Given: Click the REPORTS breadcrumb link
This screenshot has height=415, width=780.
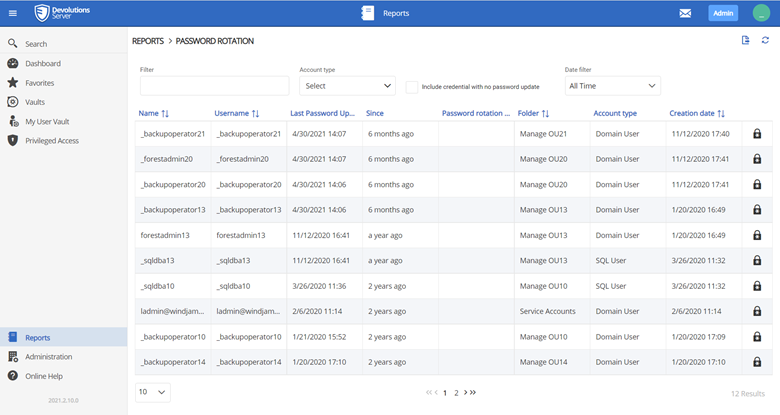Looking at the screenshot, I should point(149,41).
